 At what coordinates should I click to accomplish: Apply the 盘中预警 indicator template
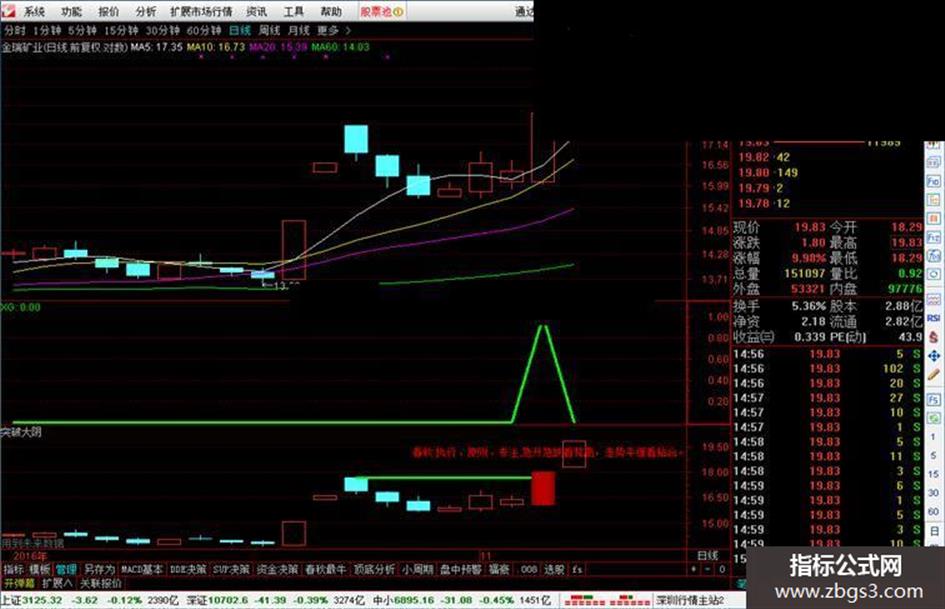click(x=461, y=569)
